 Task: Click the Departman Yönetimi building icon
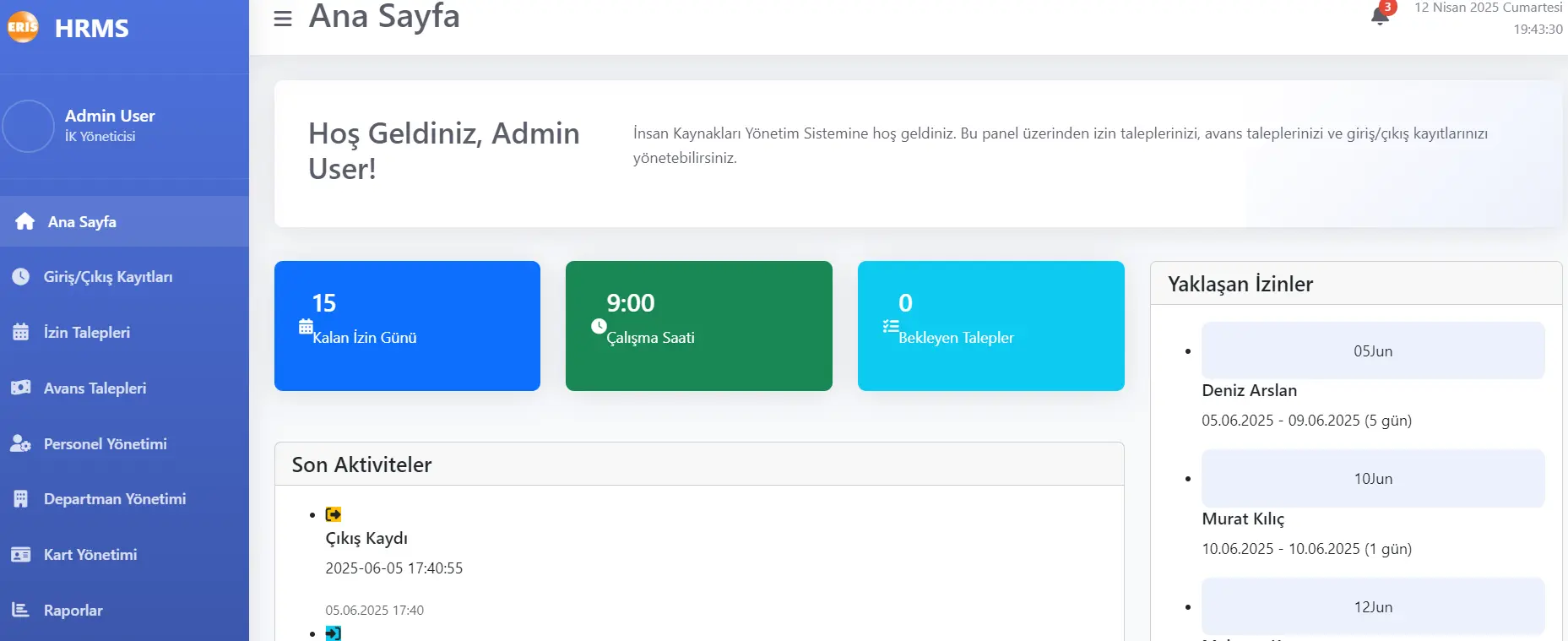21,498
